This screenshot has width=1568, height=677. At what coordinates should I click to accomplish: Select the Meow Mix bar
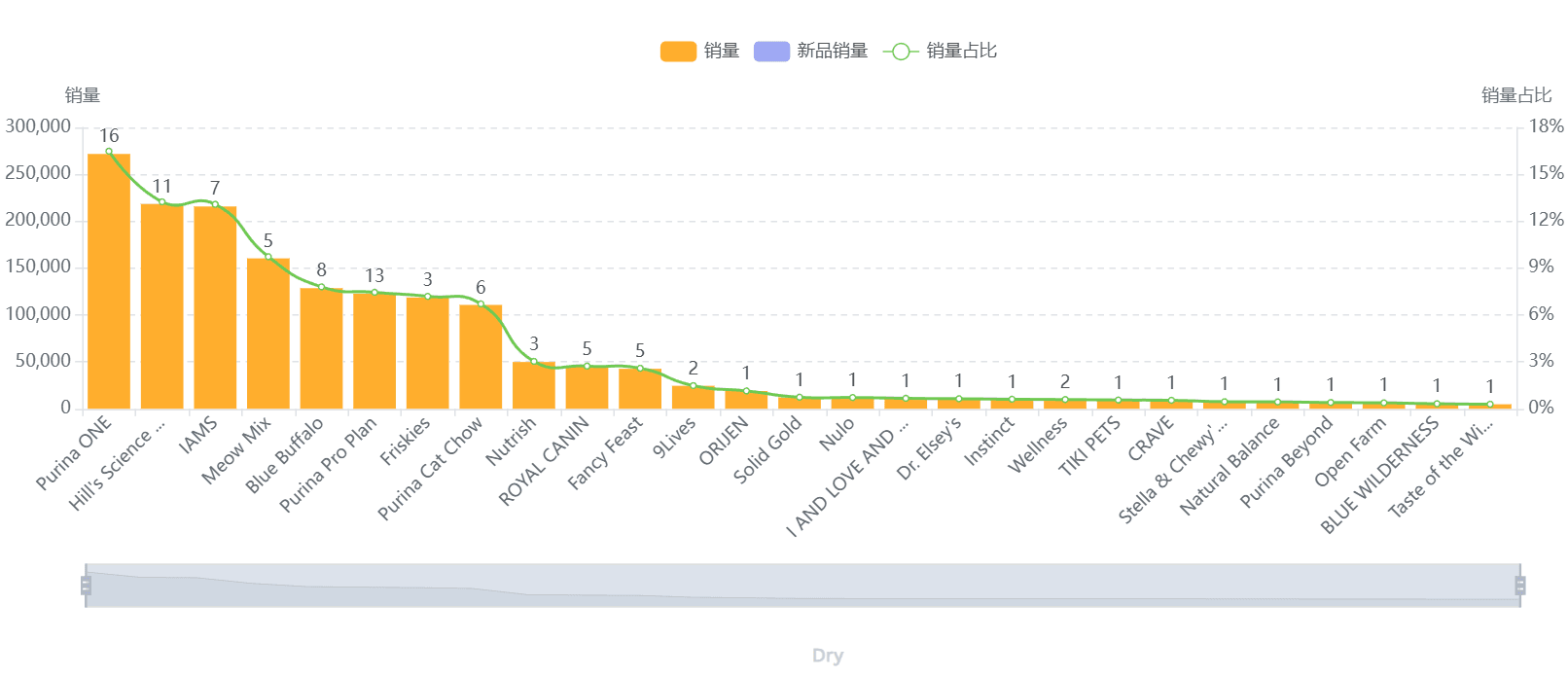click(268, 334)
